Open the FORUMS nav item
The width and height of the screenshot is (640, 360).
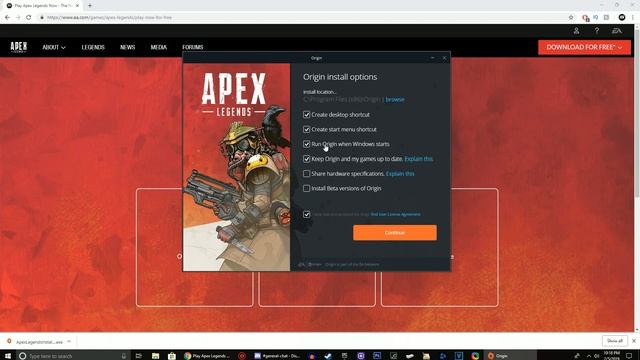193,47
